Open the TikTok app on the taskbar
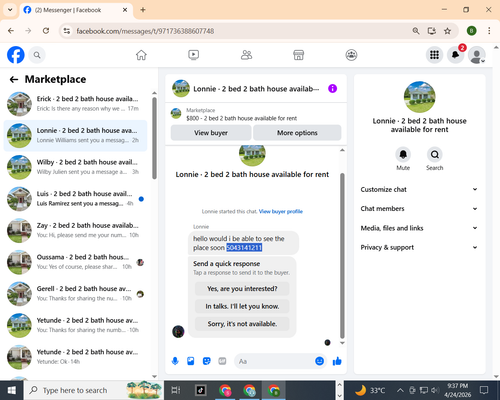 click(200, 390)
